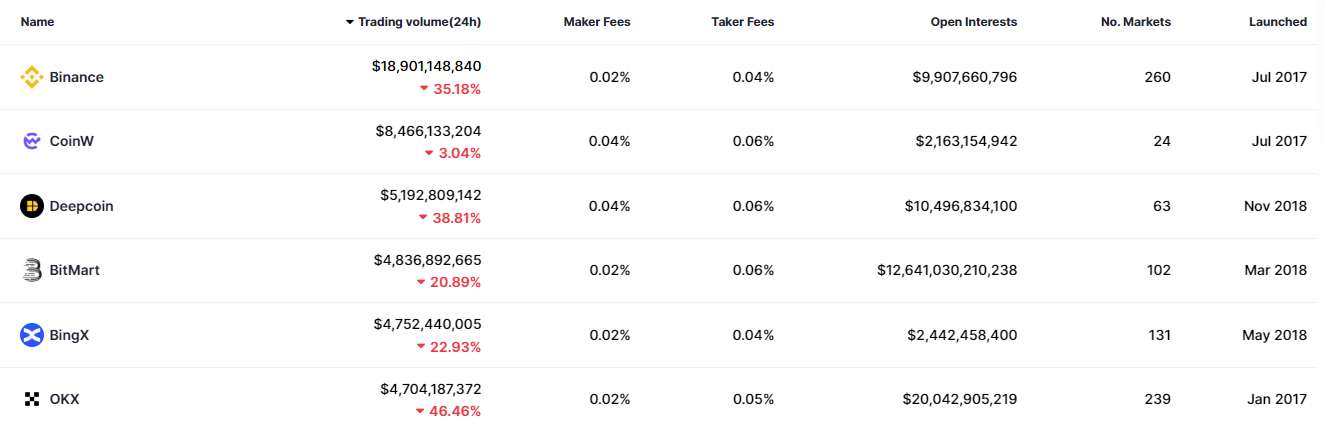This screenshot has height=425, width=1326.
Task: Open the BitMart exchange name
Action: pos(75,270)
